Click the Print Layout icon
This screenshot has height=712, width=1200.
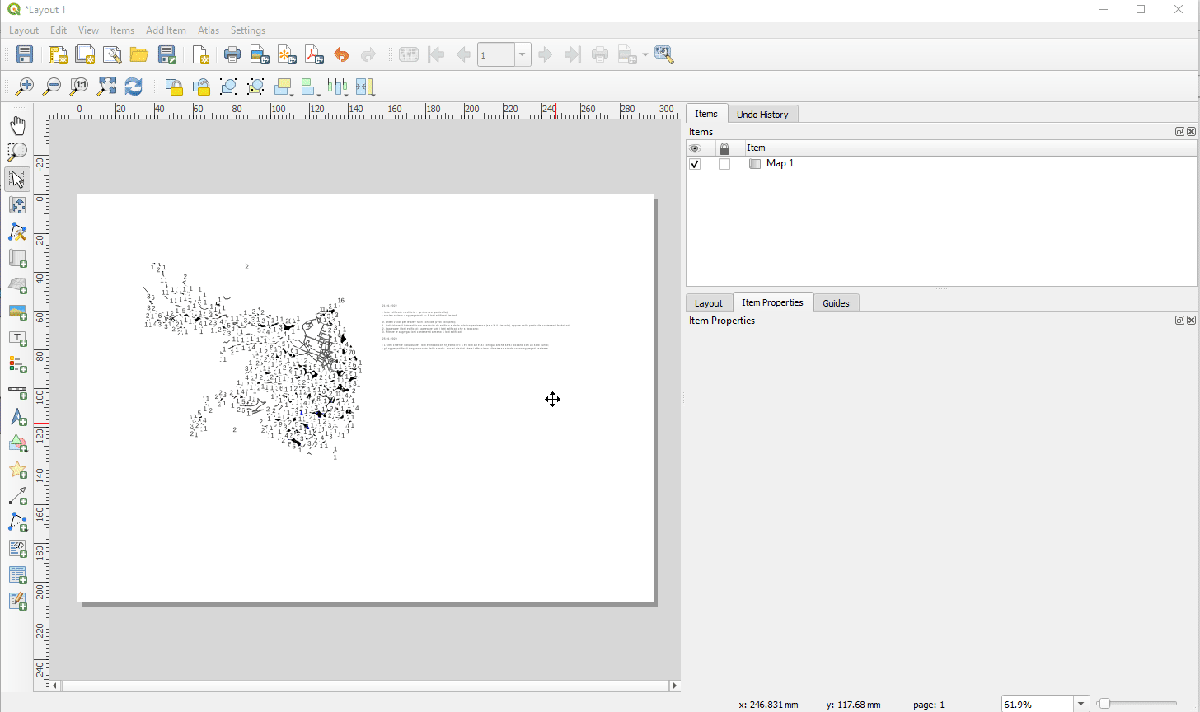pyautogui.click(x=232, y=55)
